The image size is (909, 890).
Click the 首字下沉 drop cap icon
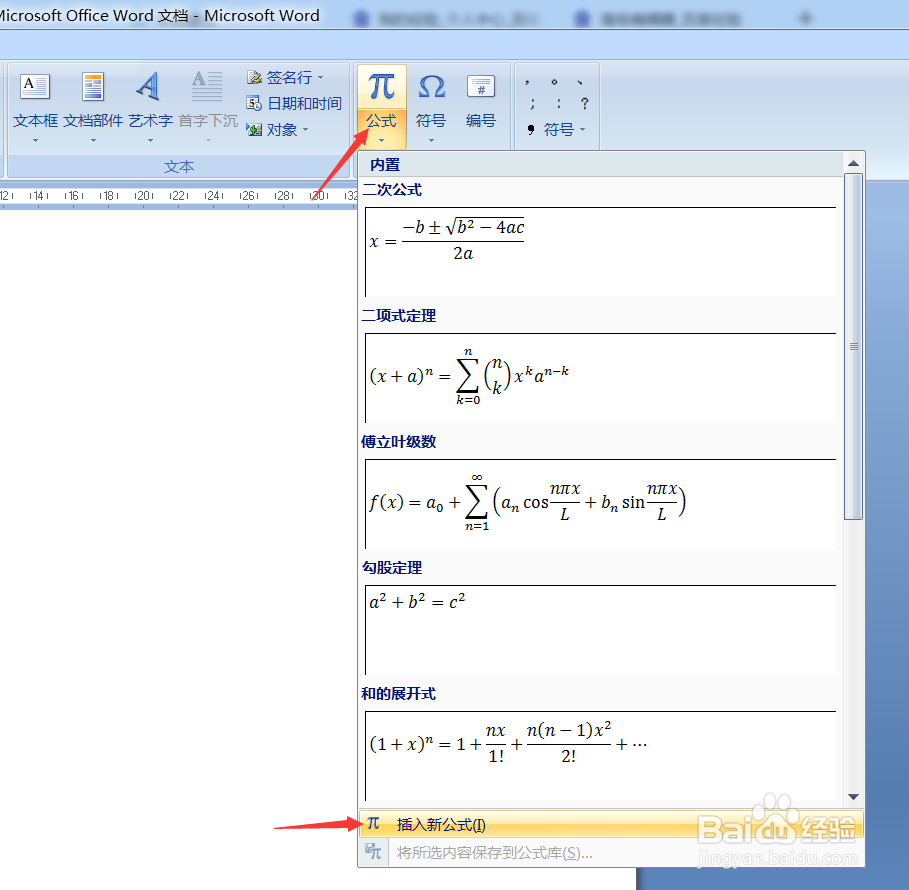coord(207,87)
